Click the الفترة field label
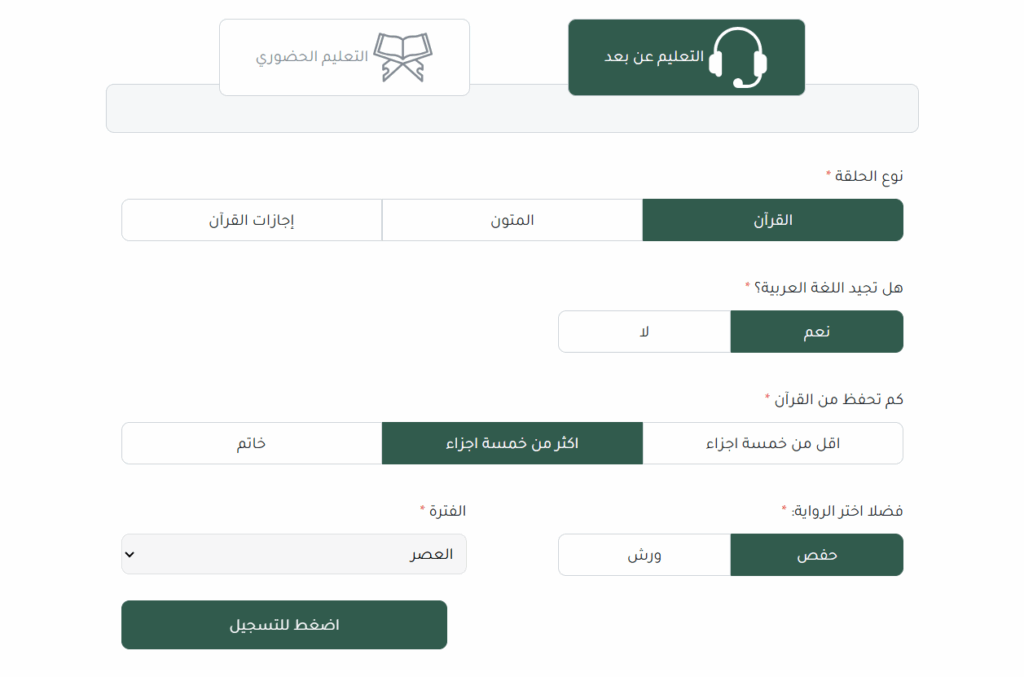 point(447,511)
